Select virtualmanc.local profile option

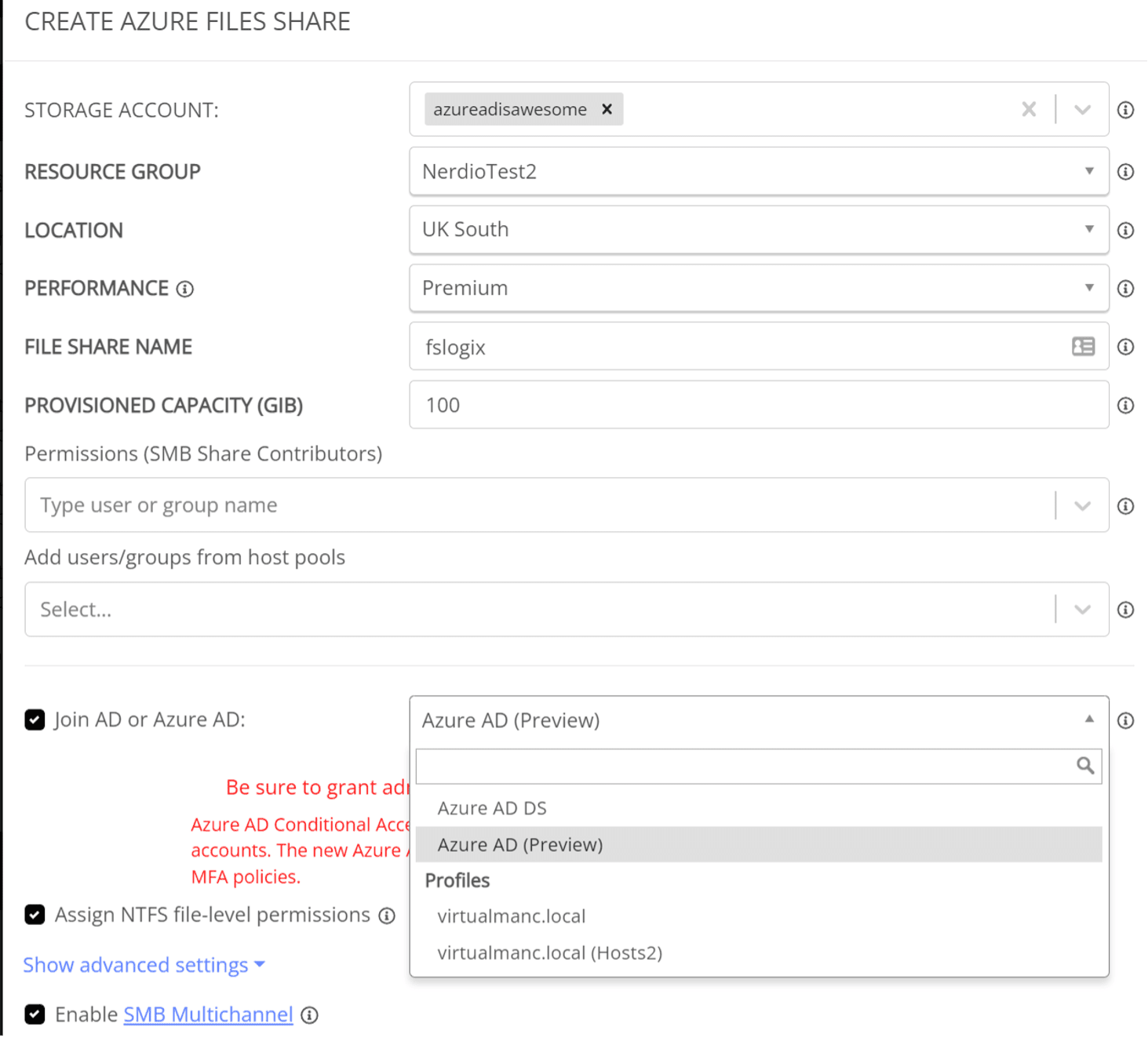coord(759,916)
